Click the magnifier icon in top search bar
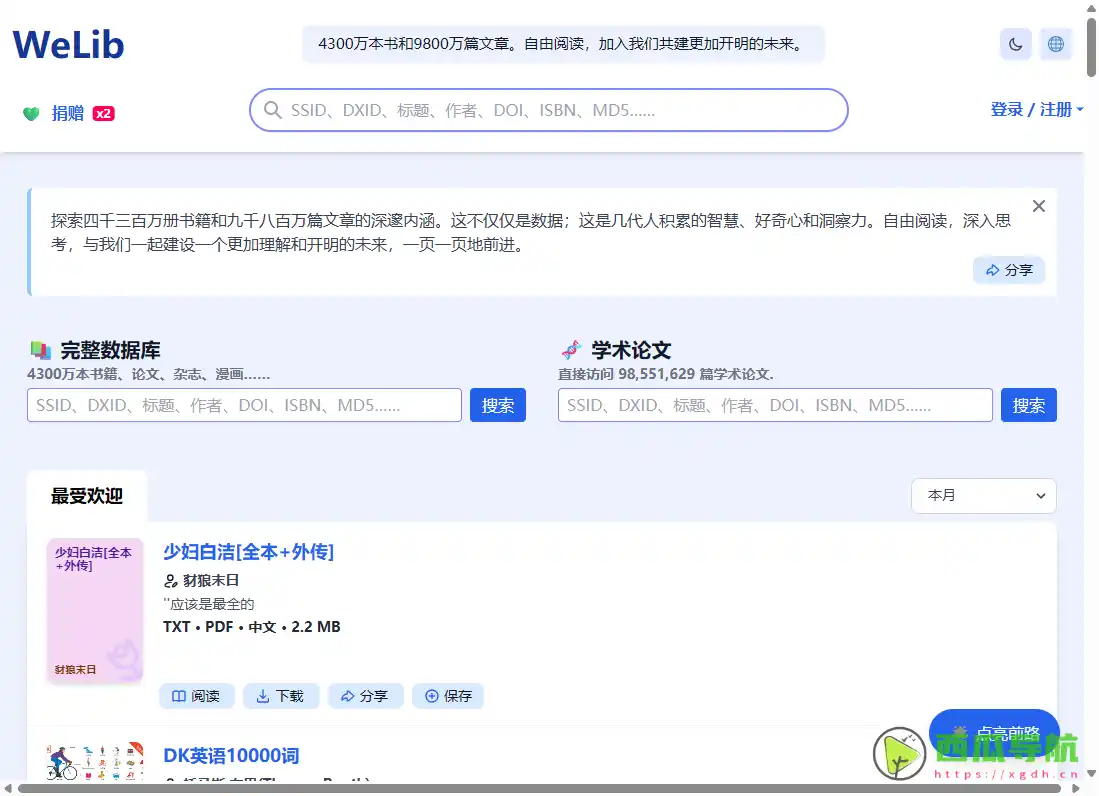Image resolution: width=1099 pixels, height=796 pixels. pos(273,110)
